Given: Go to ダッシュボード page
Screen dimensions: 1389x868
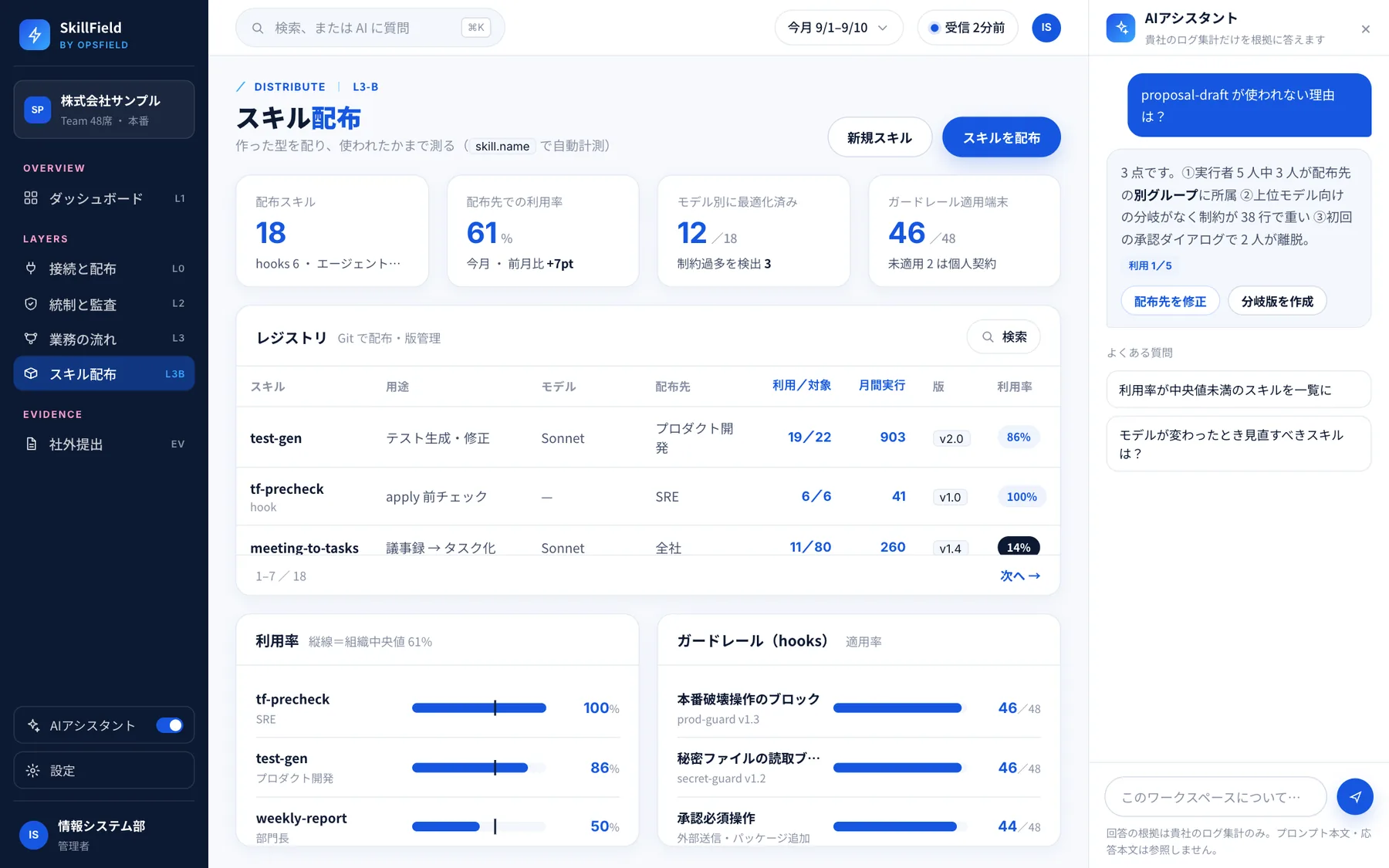Looking at the screenshot, I should pos(104,198).
